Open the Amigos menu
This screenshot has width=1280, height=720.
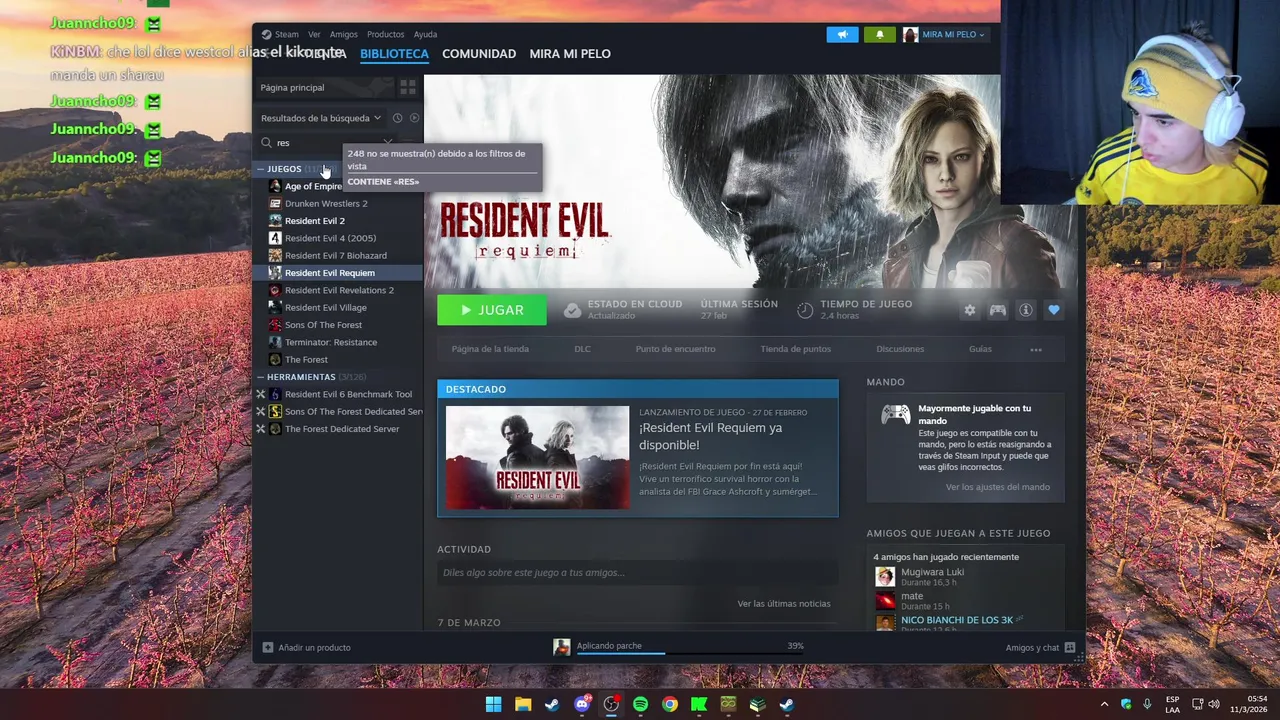(344, 34)
